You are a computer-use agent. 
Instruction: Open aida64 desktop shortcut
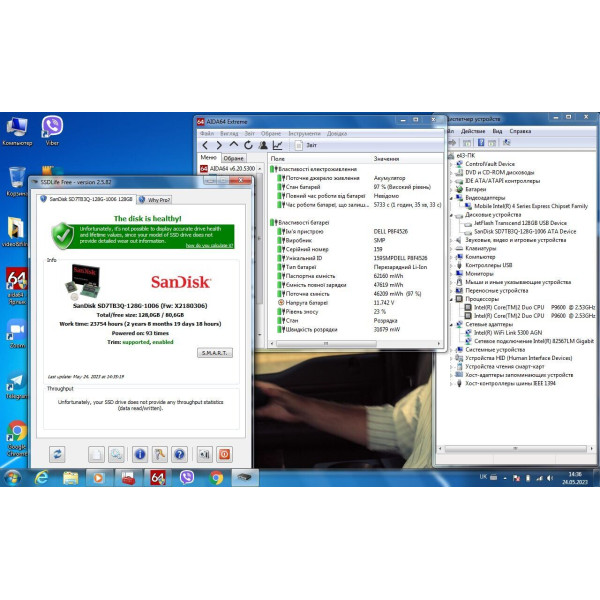16,285
